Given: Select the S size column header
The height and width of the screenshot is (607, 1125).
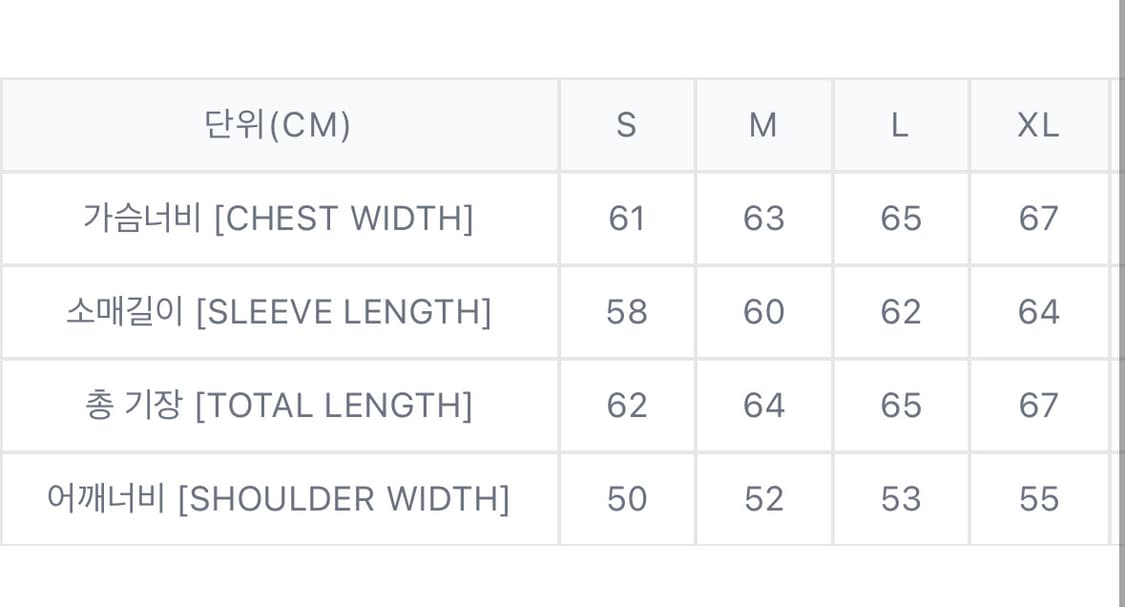Looking at the screenshot, I should click(626, 125).
